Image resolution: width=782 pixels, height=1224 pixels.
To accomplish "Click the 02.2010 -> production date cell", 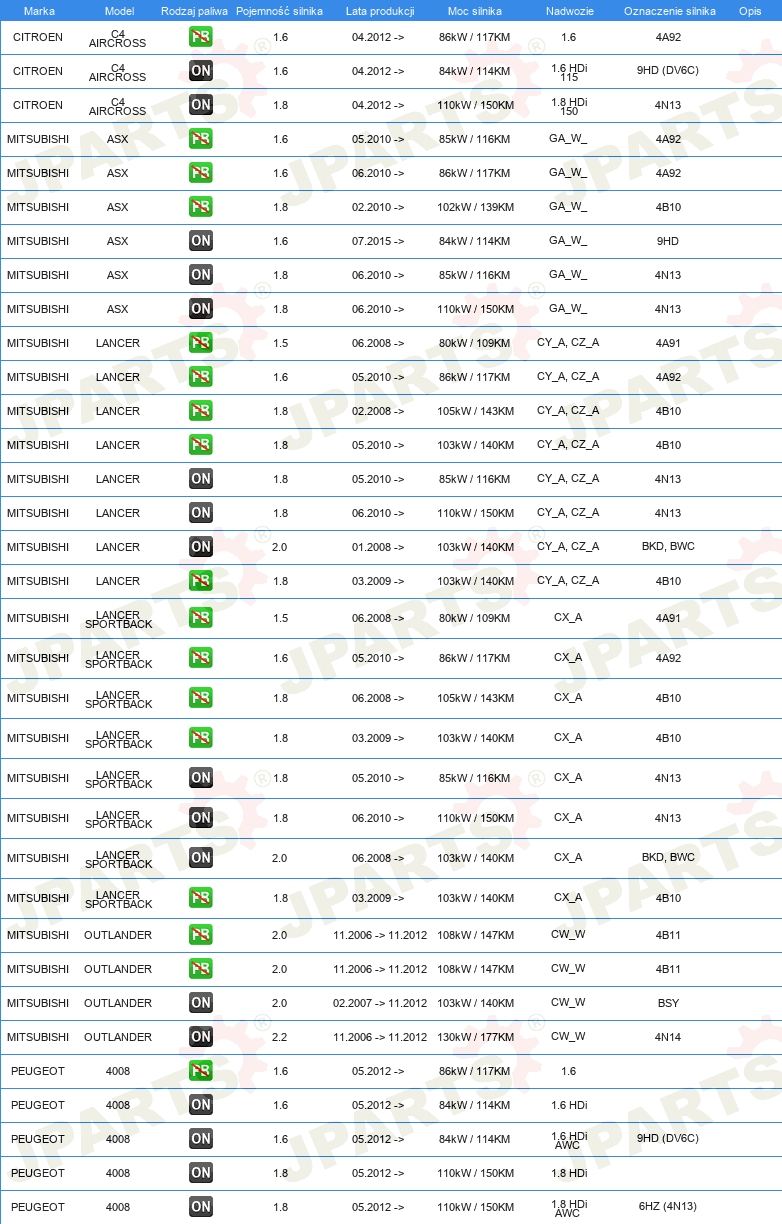I will click(x=378, y=207).
